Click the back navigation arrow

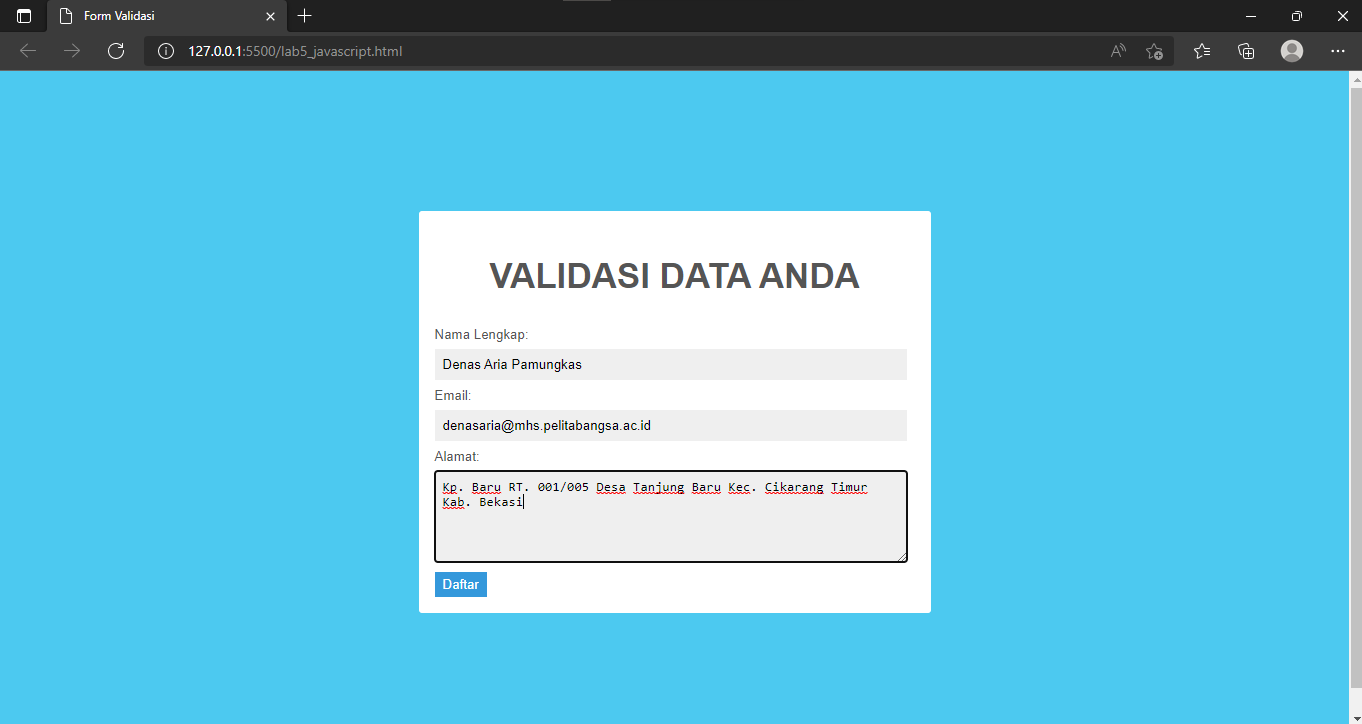coord(27,51)
